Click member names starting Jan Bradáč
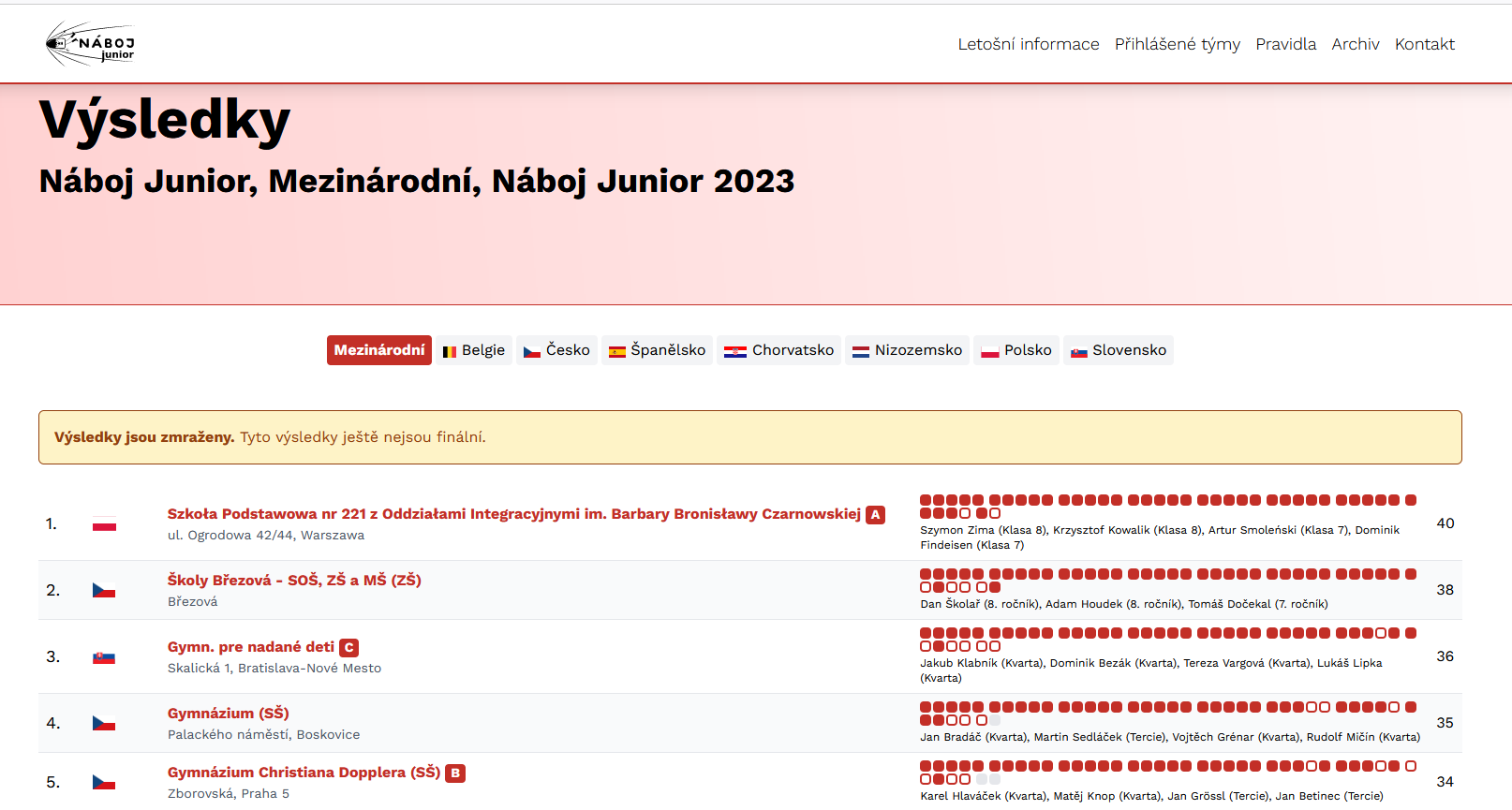Screen dimensions: 1512x810 pyautogui.click(x=1170, y=737)
